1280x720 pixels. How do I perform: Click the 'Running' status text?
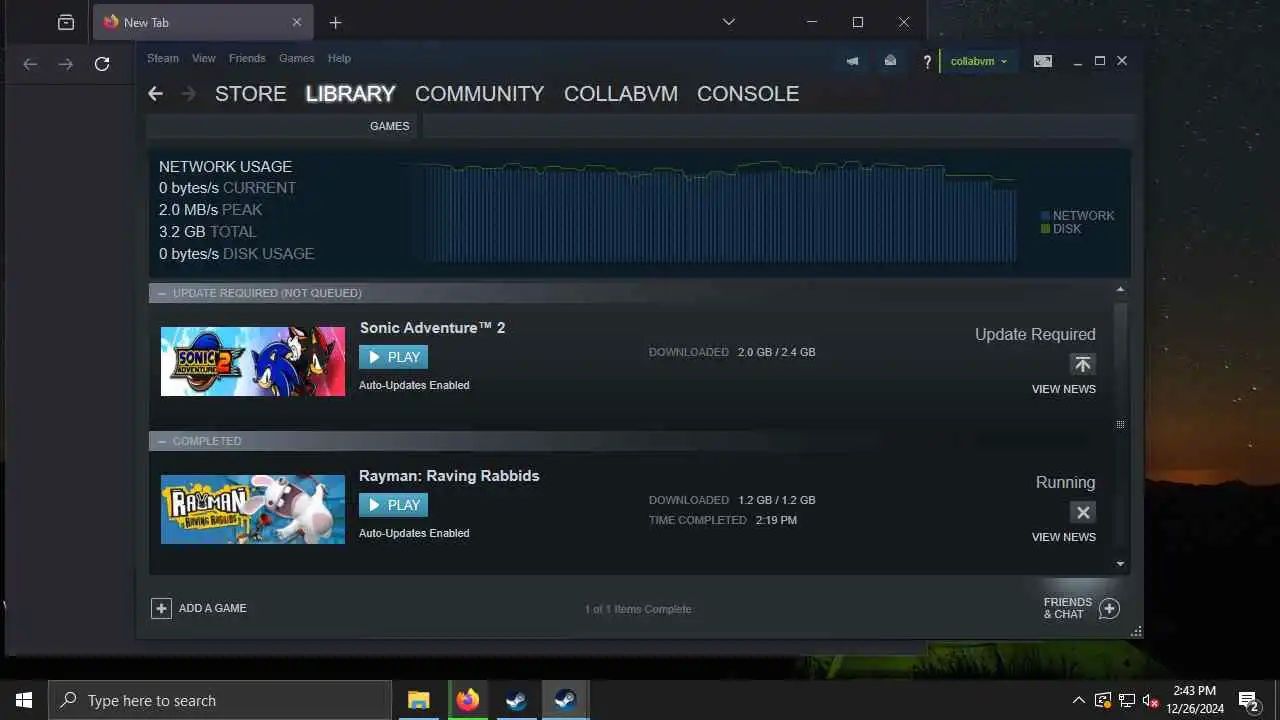coord(1066,482)
